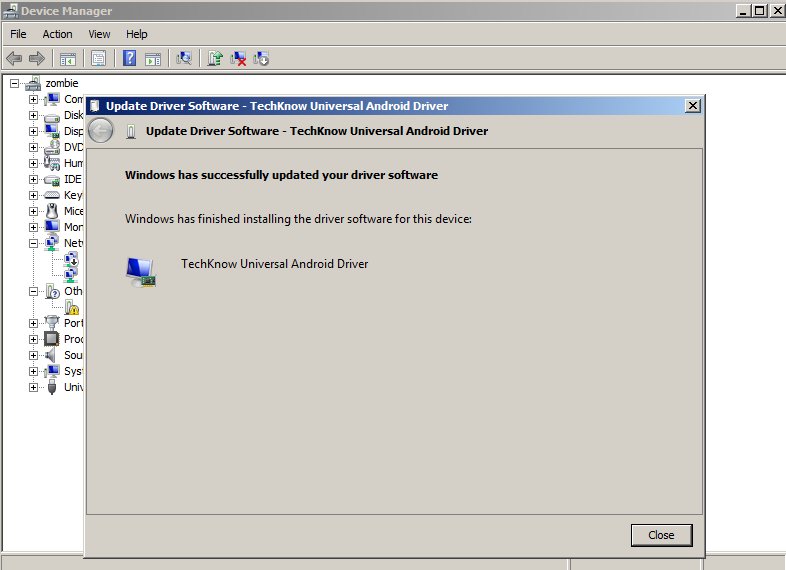Expand the Human Interface Devices category

(33, 163)
